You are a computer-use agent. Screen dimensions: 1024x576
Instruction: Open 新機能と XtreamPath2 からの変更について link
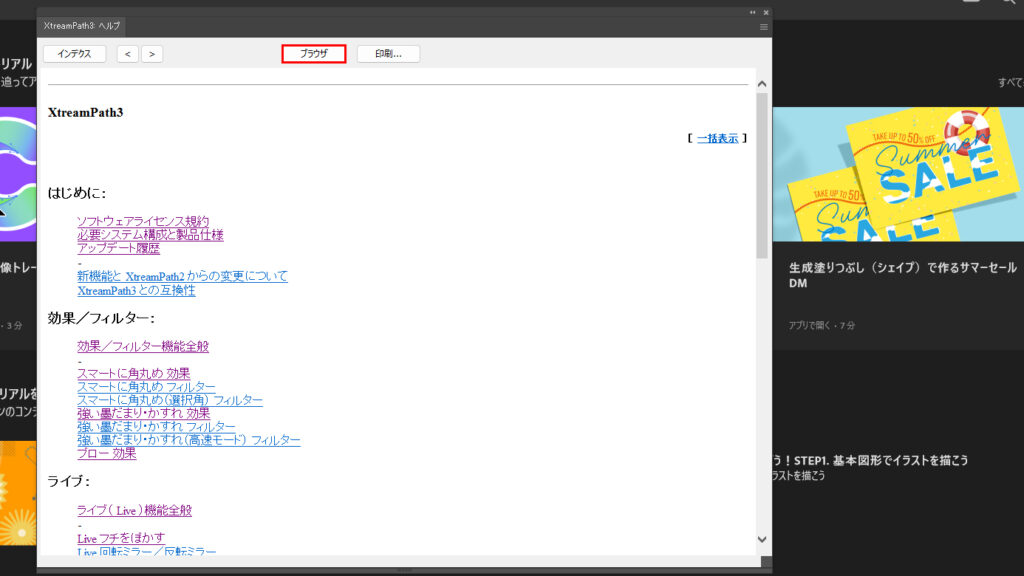point(182,276)
